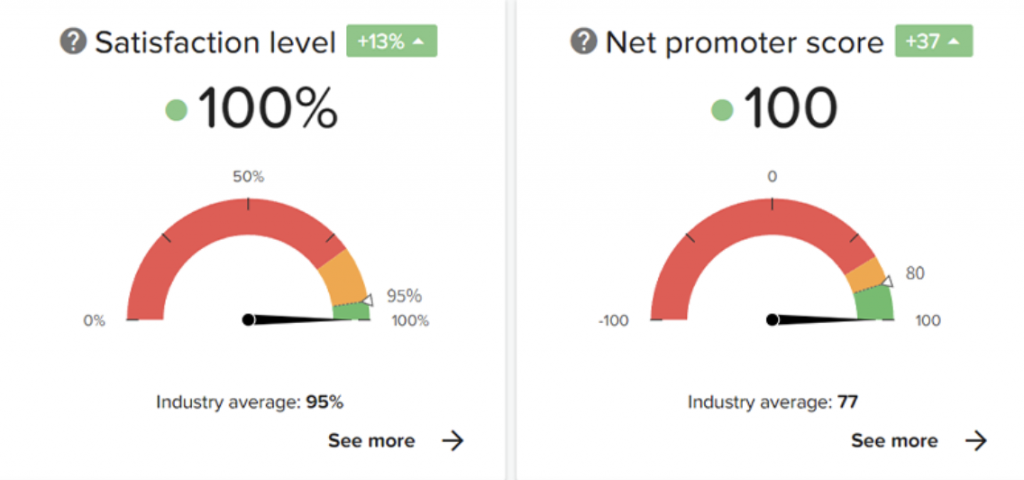
Task: Click the green dot beside 100% satisfaction
Action: (177, 110)
